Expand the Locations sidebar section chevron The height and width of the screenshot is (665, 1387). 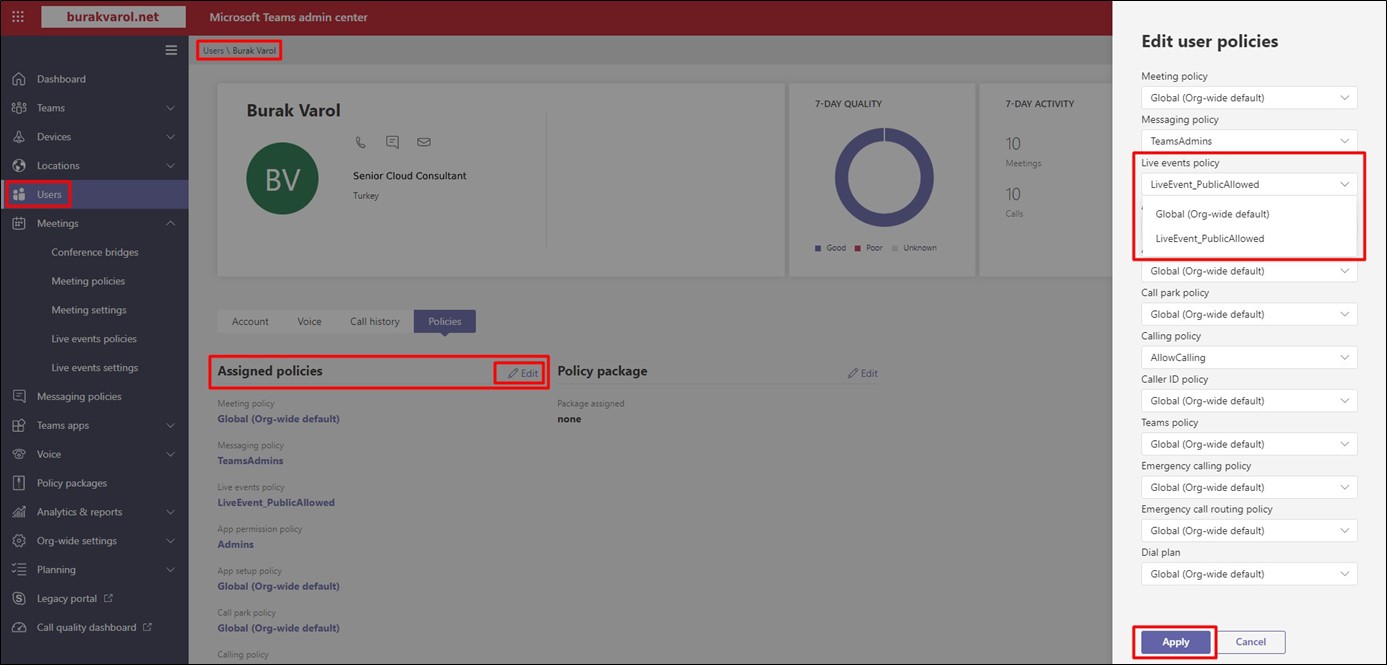(x=170, y=166)
